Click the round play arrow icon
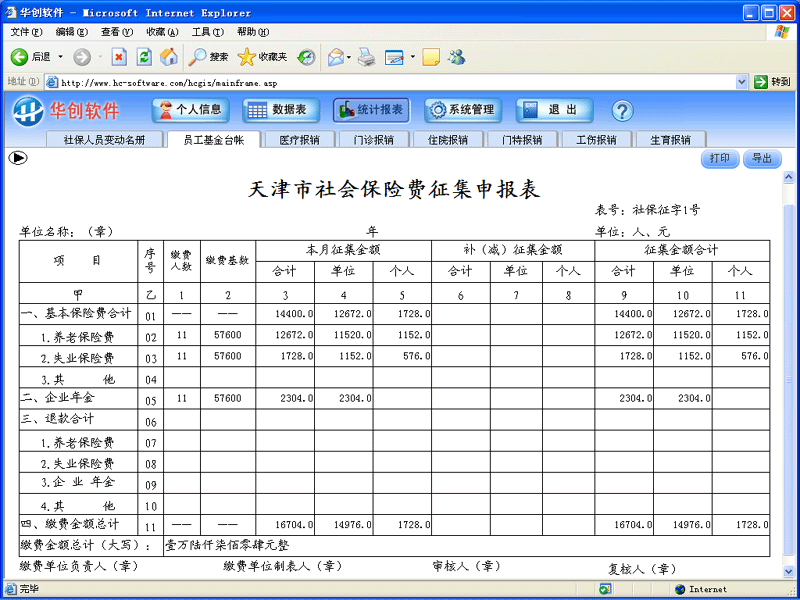The image size is (800, 600). pos(18,158)
